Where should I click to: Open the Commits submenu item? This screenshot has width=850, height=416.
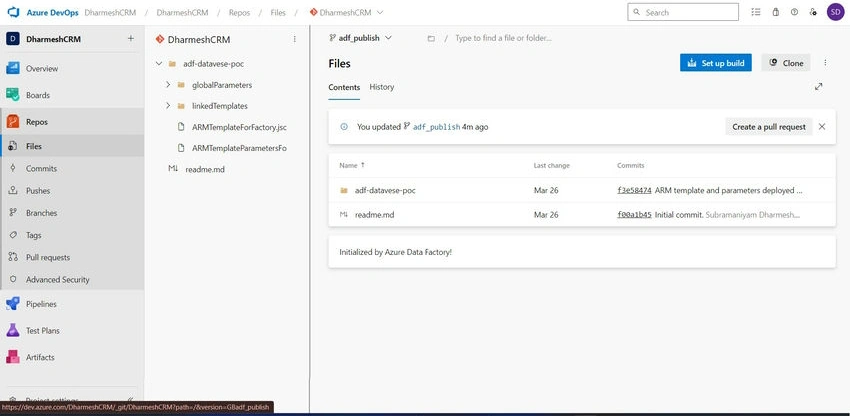click(x=72, y=168)
